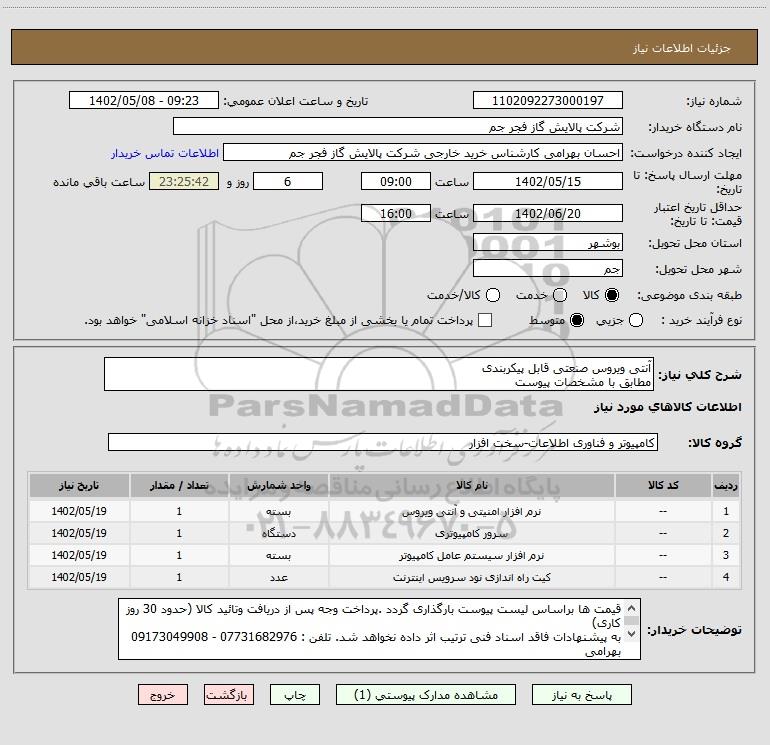Click scroll-up arrow in buyer notes box
The height and width of the screenshot is (745, 770).
coord(632,607)
